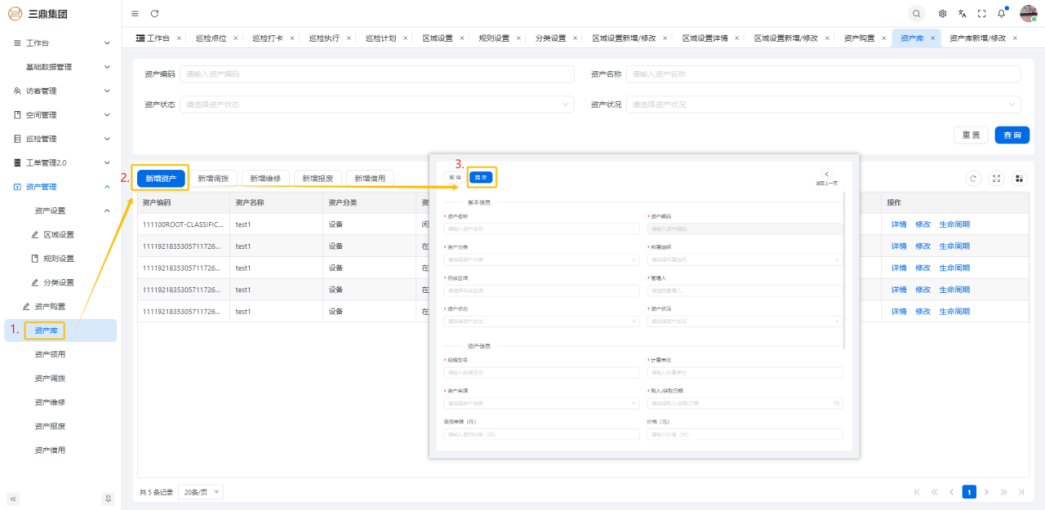The image size is (1045, 510).
Task: Click the table refresh icon
Action: [972, 178]
